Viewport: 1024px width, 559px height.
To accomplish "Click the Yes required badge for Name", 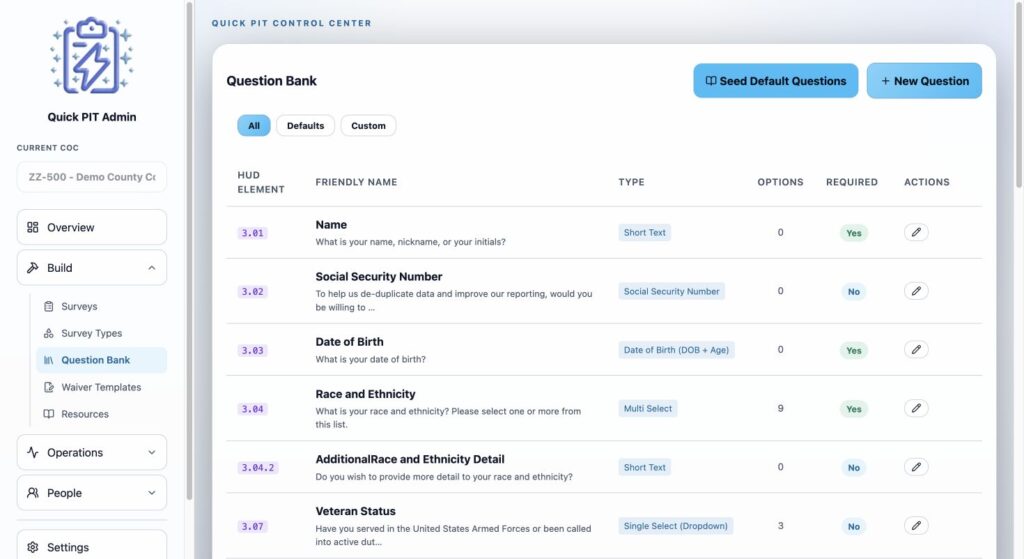I will coord(854,233).
